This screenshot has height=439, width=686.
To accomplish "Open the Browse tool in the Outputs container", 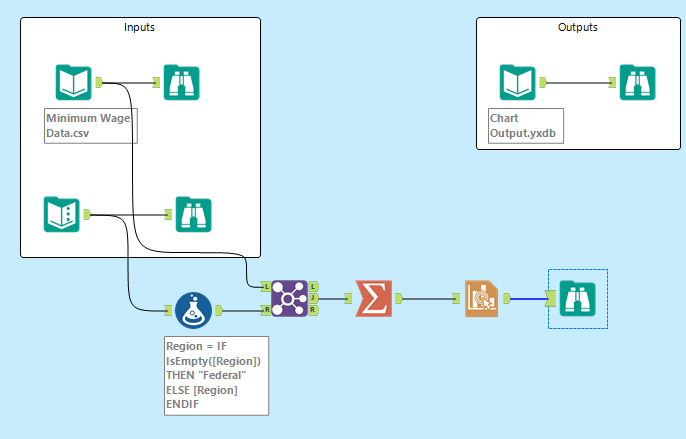I will pyautogui.click(x=637, y=82).
